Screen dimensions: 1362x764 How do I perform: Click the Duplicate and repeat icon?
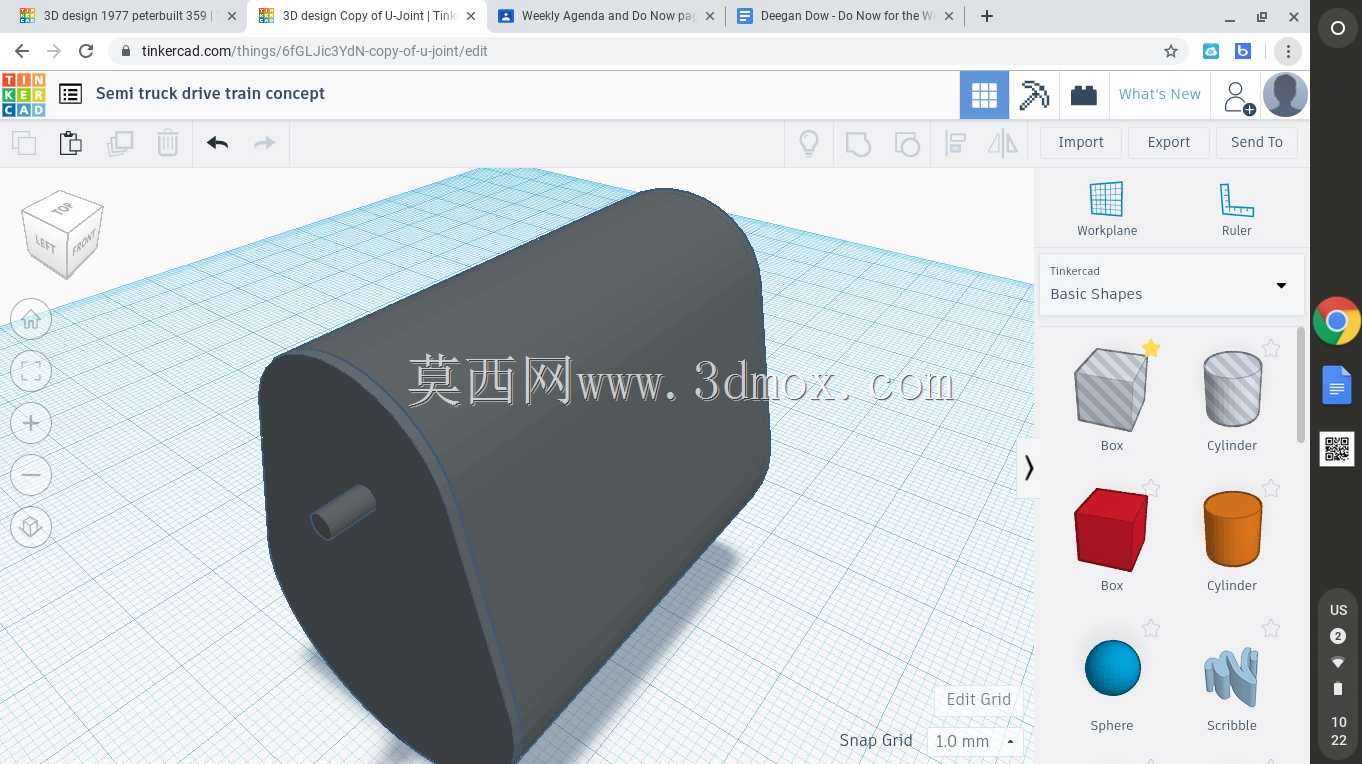(120, 143)
